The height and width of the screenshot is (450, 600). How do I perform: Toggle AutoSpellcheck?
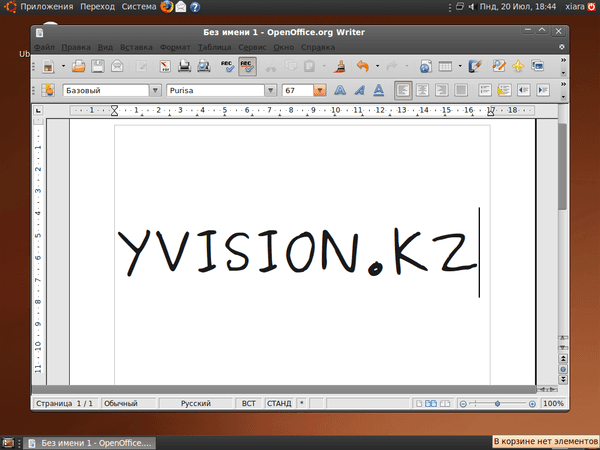click(247, 66)
